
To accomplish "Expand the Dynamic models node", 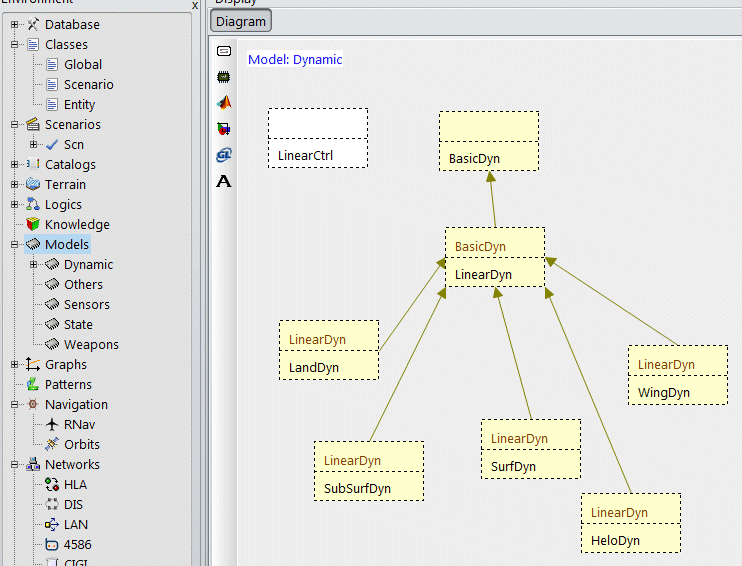I will click(34, 265).
